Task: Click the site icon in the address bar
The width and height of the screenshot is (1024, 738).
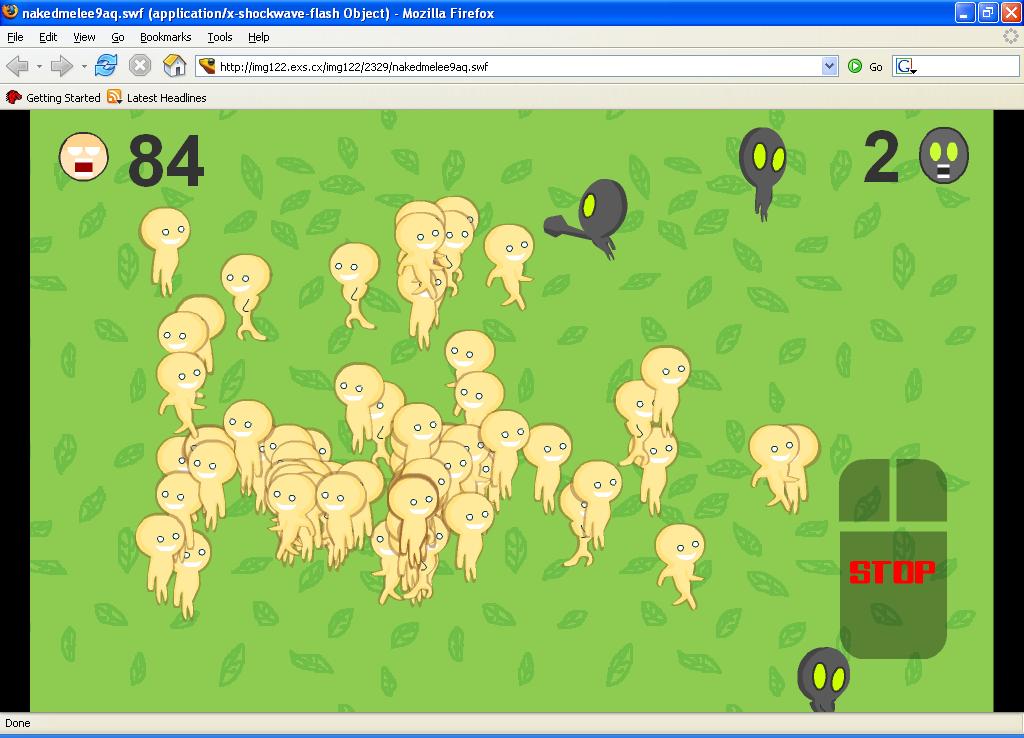Action: coord(207,67)
